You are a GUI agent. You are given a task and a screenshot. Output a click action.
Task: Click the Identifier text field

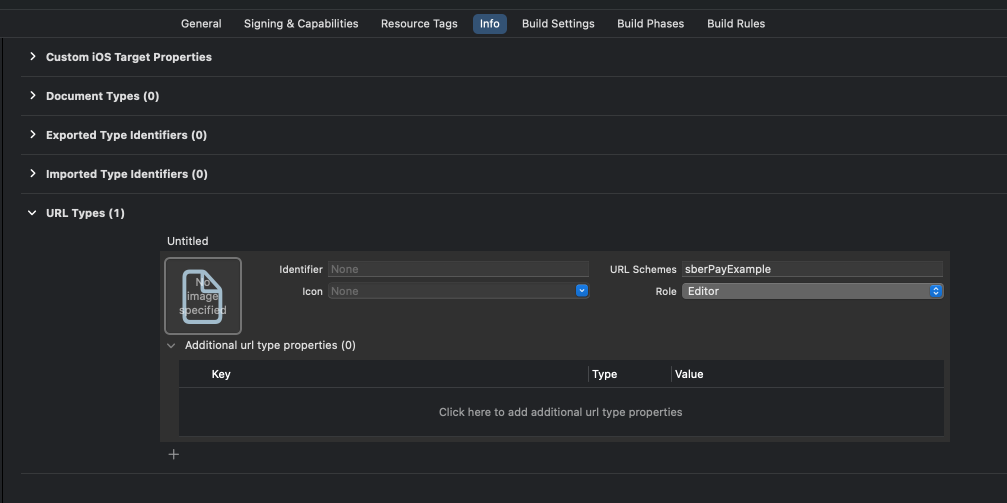pyautogui.click(x=458, y=269)
